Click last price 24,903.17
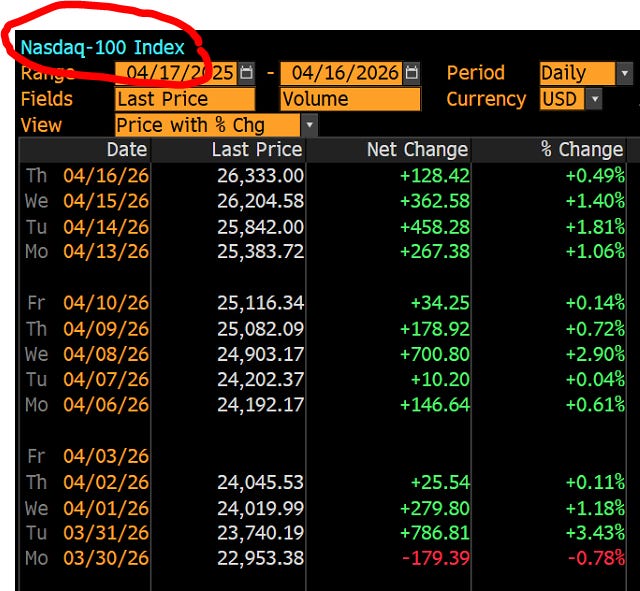This screenshot has height=591, width=640. point(260,354)
